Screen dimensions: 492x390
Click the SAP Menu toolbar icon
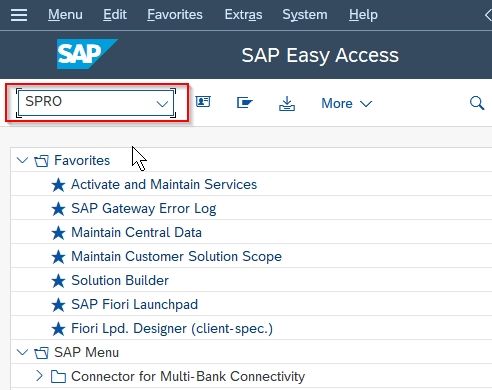coord(244,103)
